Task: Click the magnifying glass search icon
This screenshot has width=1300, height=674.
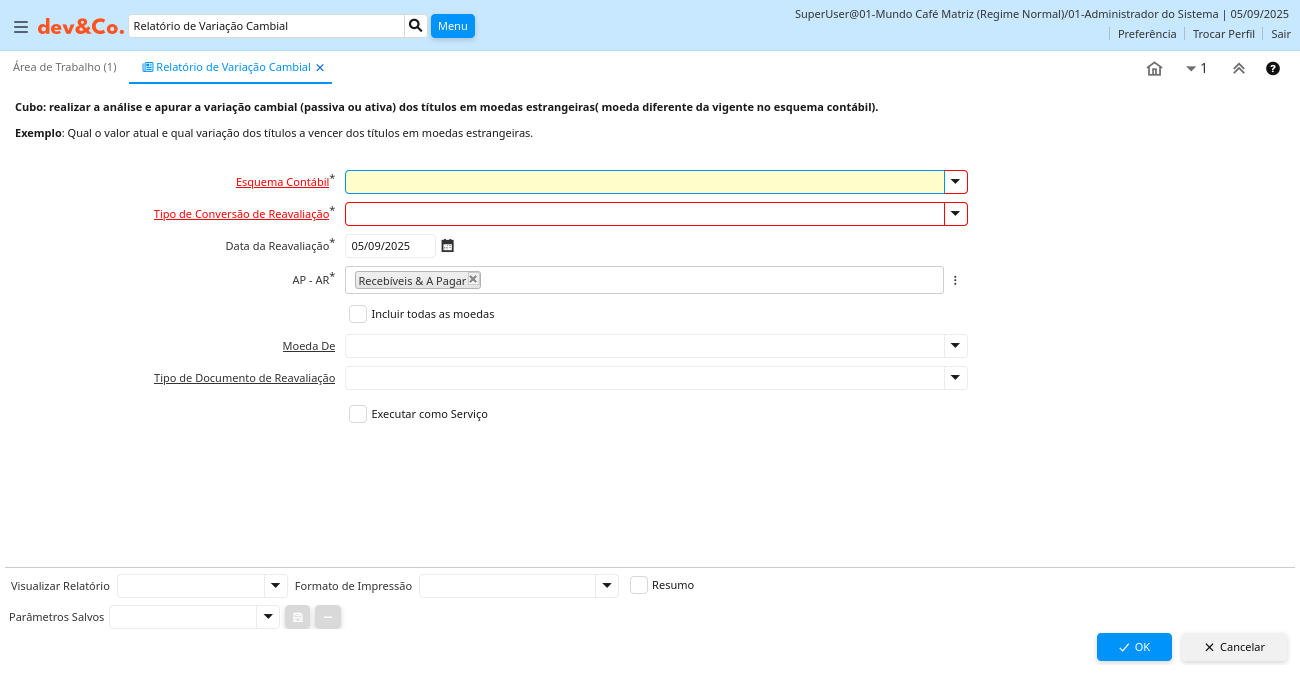Action: coord(416,26)
